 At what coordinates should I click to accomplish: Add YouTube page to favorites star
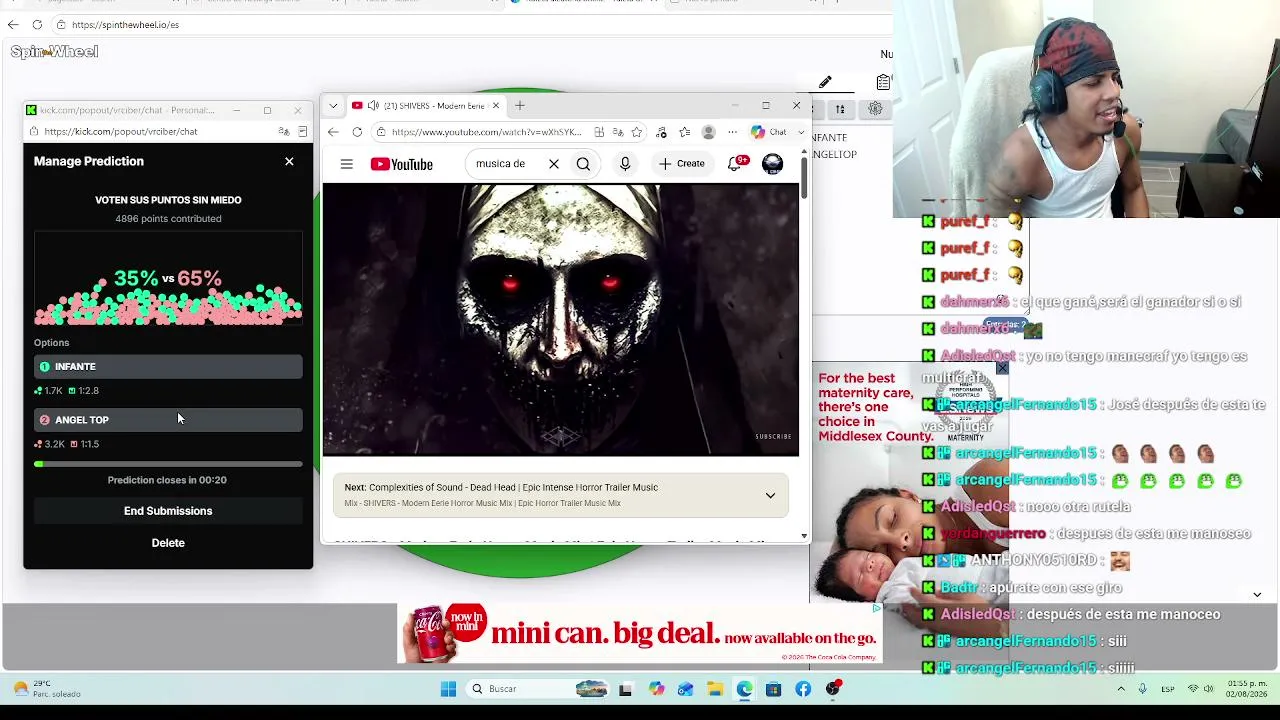[637, 132]
